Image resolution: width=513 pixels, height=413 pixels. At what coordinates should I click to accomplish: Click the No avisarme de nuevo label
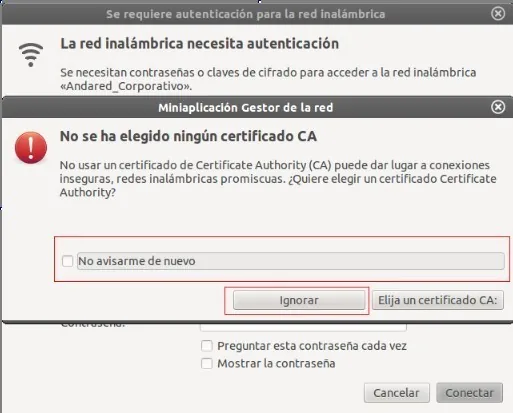coord(137,261)
